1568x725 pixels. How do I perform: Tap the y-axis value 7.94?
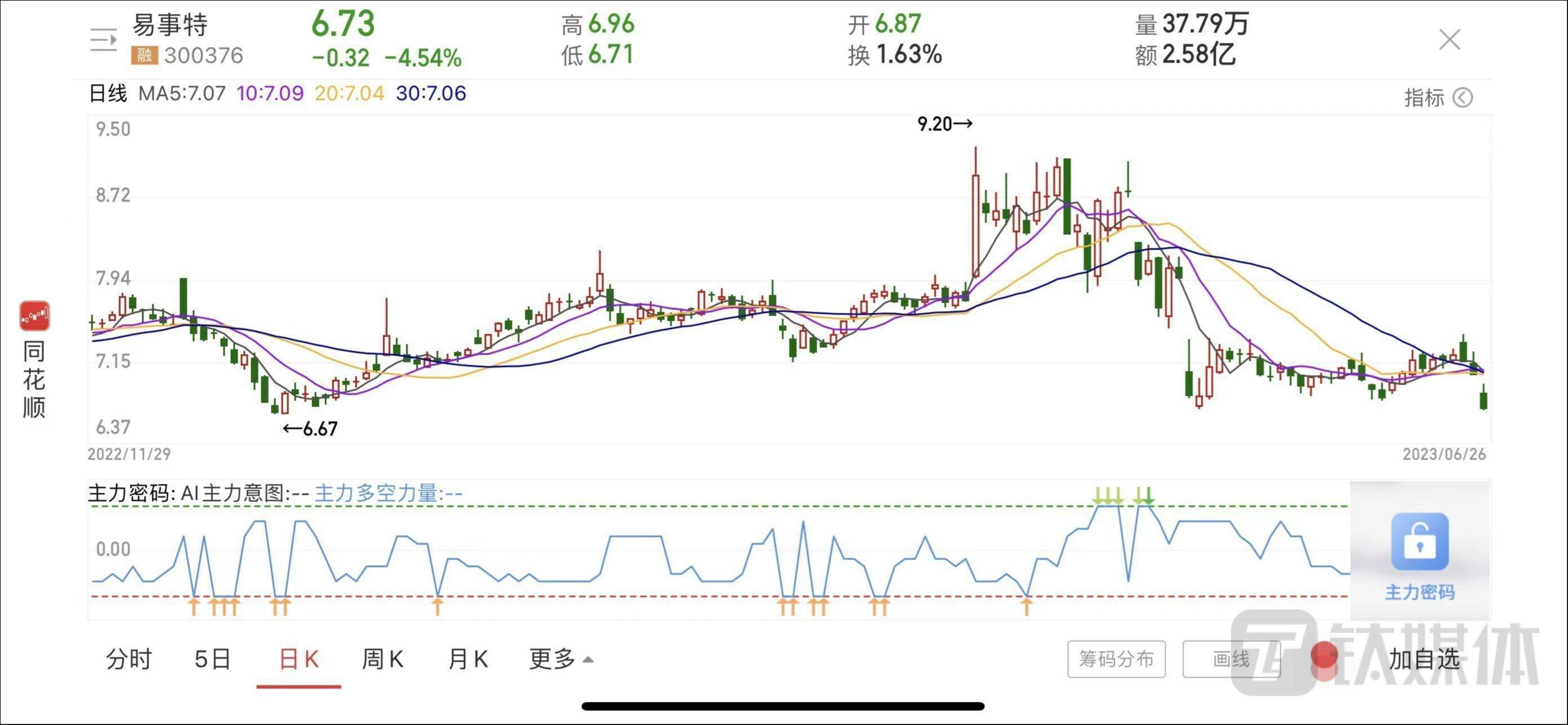pyautogui.click(x=113, y=278)
